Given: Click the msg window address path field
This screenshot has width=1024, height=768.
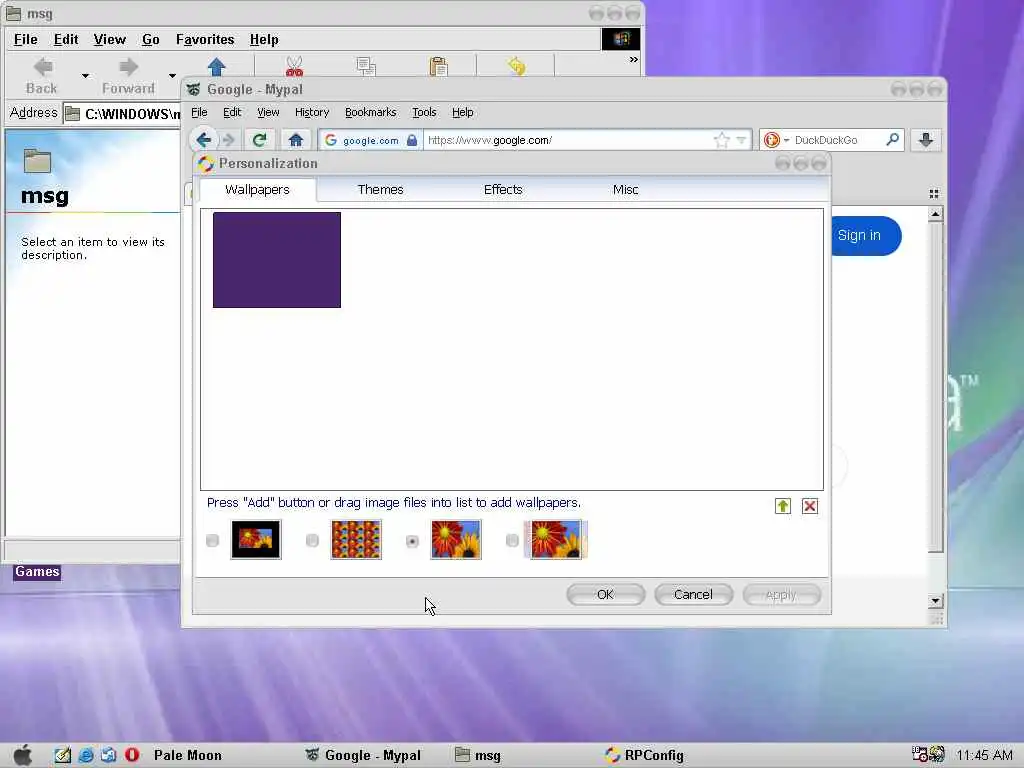Looking at the screenshot, I should [124, 114].
